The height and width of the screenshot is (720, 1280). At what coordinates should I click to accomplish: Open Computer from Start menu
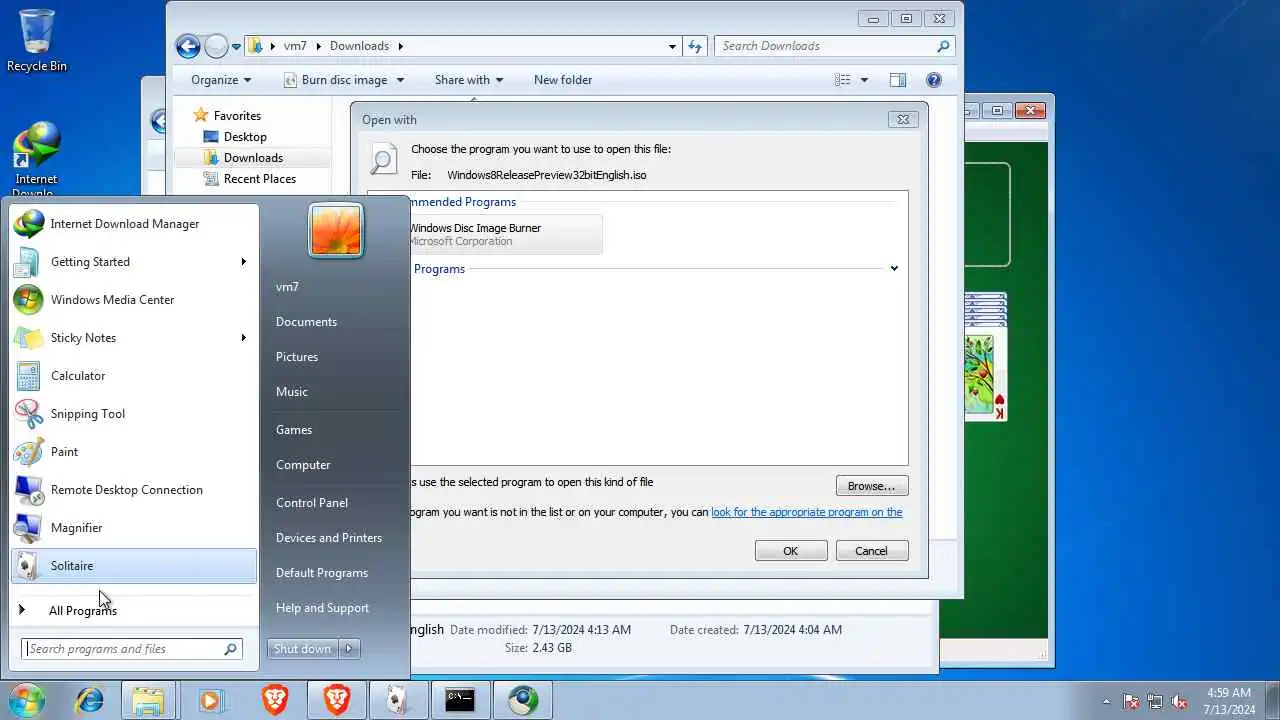coord(303,465)
